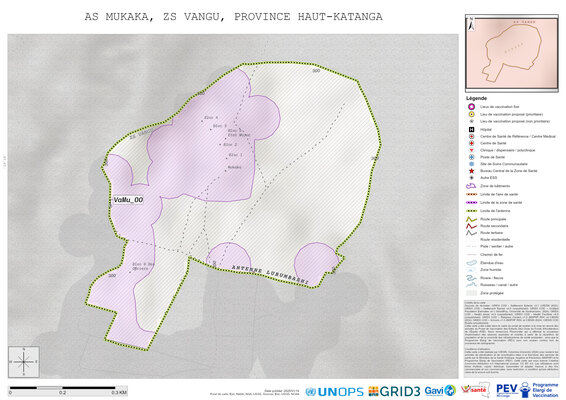Click the red Route secondaire legend symbol

coord(471,226)
